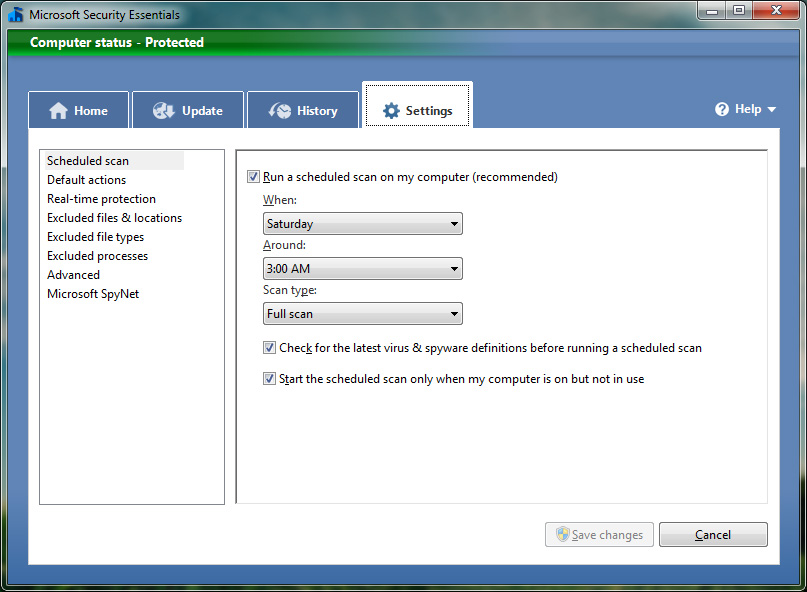Expand the Help menu arrow
This screenshot has width=807, height=592.
[x=771, y=109]
